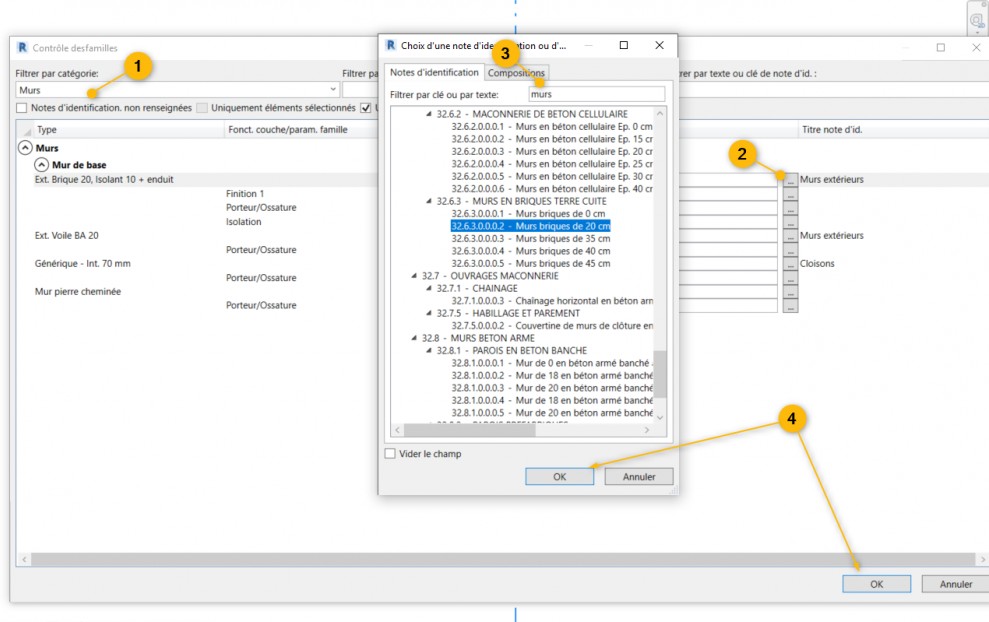Click the 'Isolation' layer entry
The height and width of the screenshot is (622, 989).
pos(243,221)
